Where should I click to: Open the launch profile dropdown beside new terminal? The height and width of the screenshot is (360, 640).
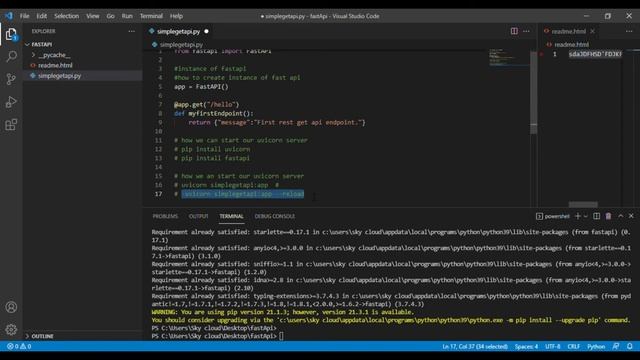(x=586, y=216)
